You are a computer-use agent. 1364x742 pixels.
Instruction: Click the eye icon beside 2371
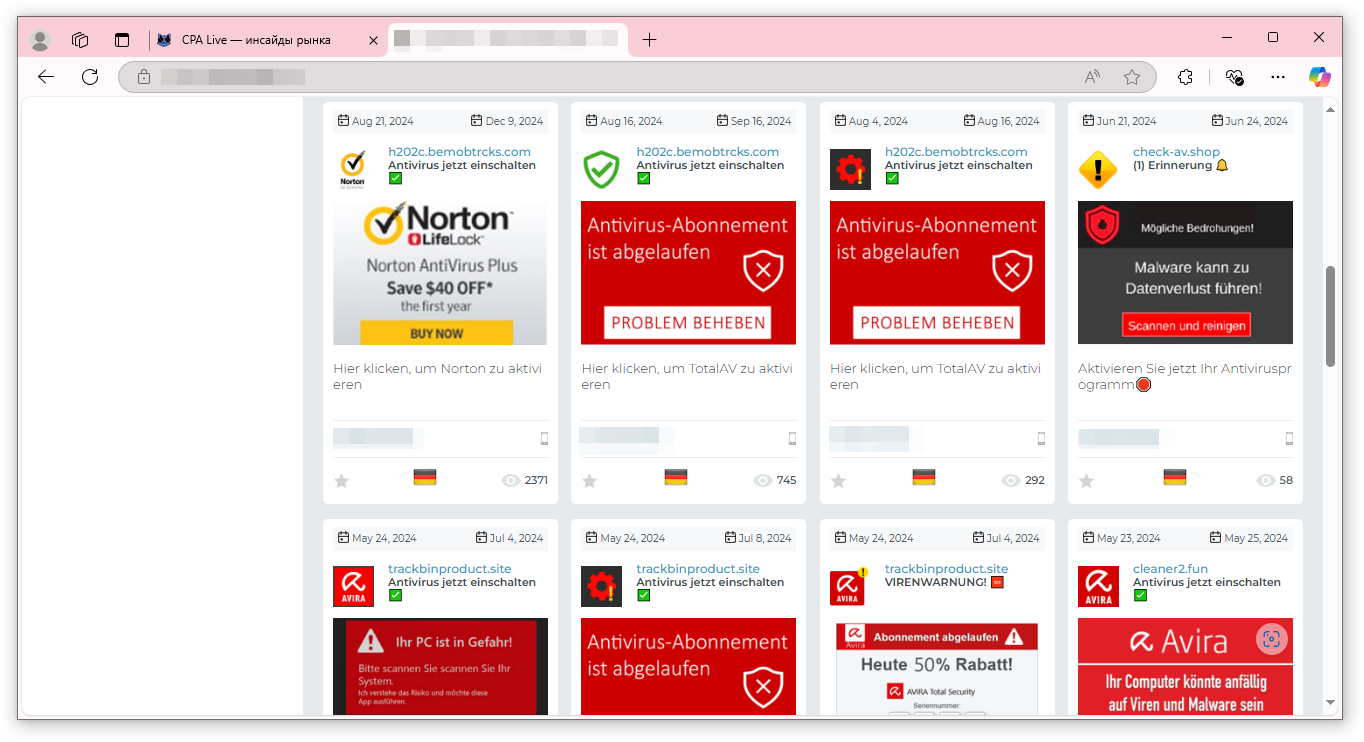[x=511, y=481]
